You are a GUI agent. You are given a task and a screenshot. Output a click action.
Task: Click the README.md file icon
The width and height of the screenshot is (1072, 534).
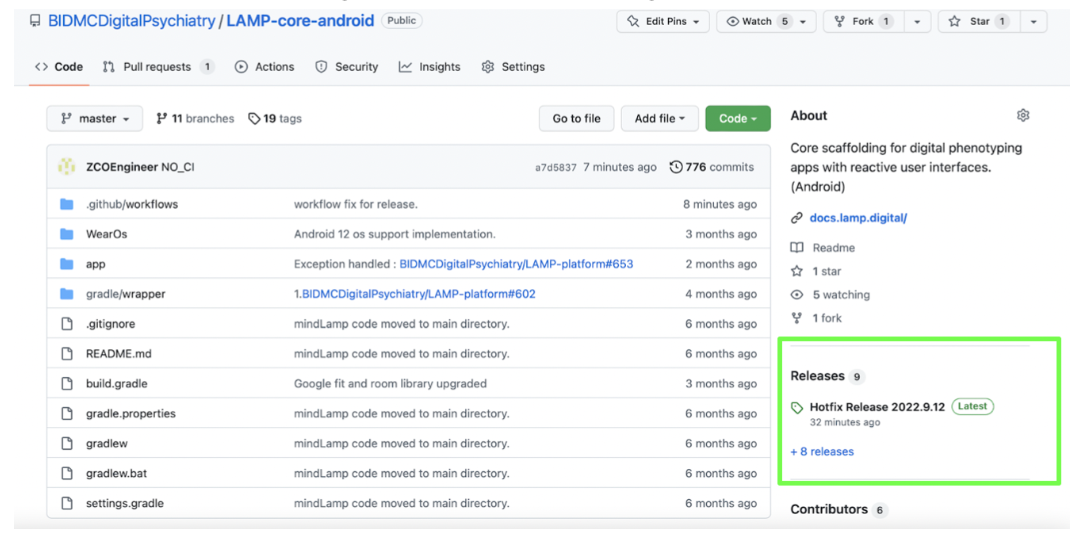(66, 353)
